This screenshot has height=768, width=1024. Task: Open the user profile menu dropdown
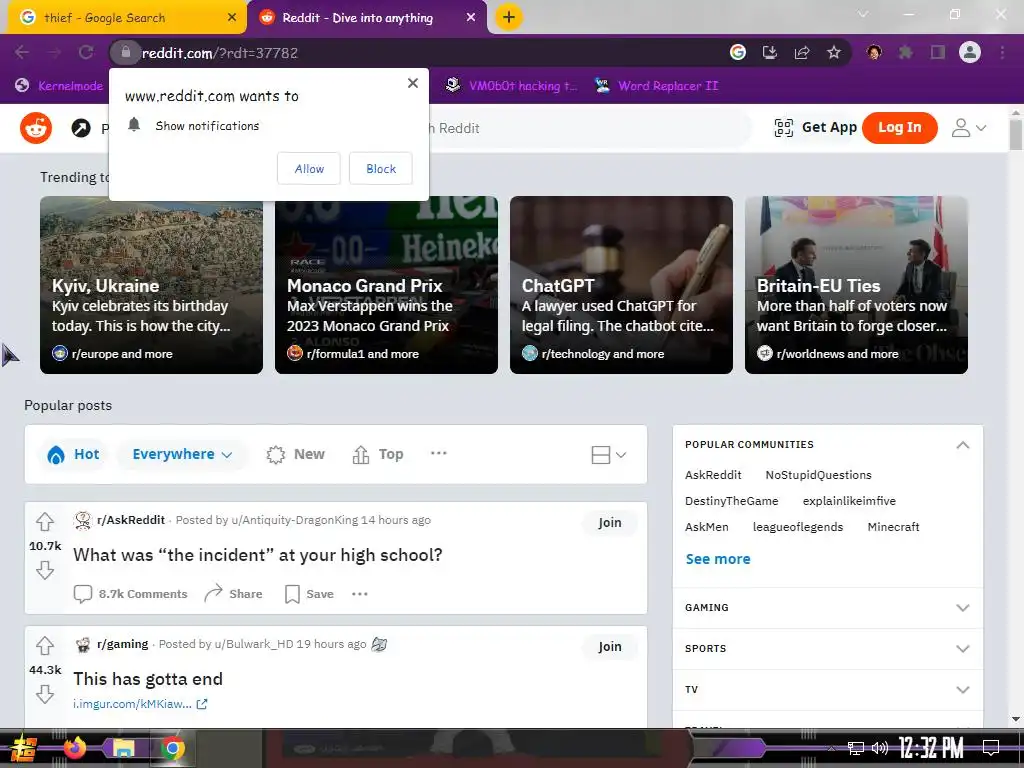coord(968,127)
